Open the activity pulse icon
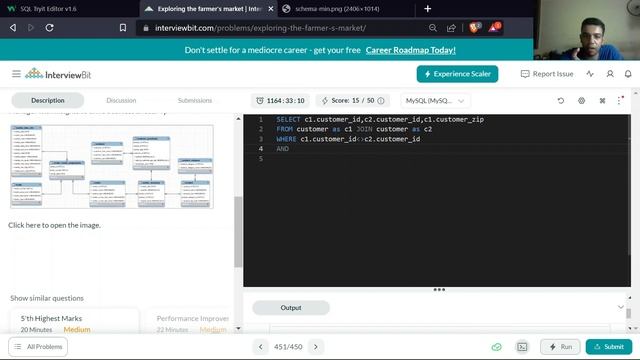Image resolution: width=640 pixels, height=360 pixels. point(590,74)
